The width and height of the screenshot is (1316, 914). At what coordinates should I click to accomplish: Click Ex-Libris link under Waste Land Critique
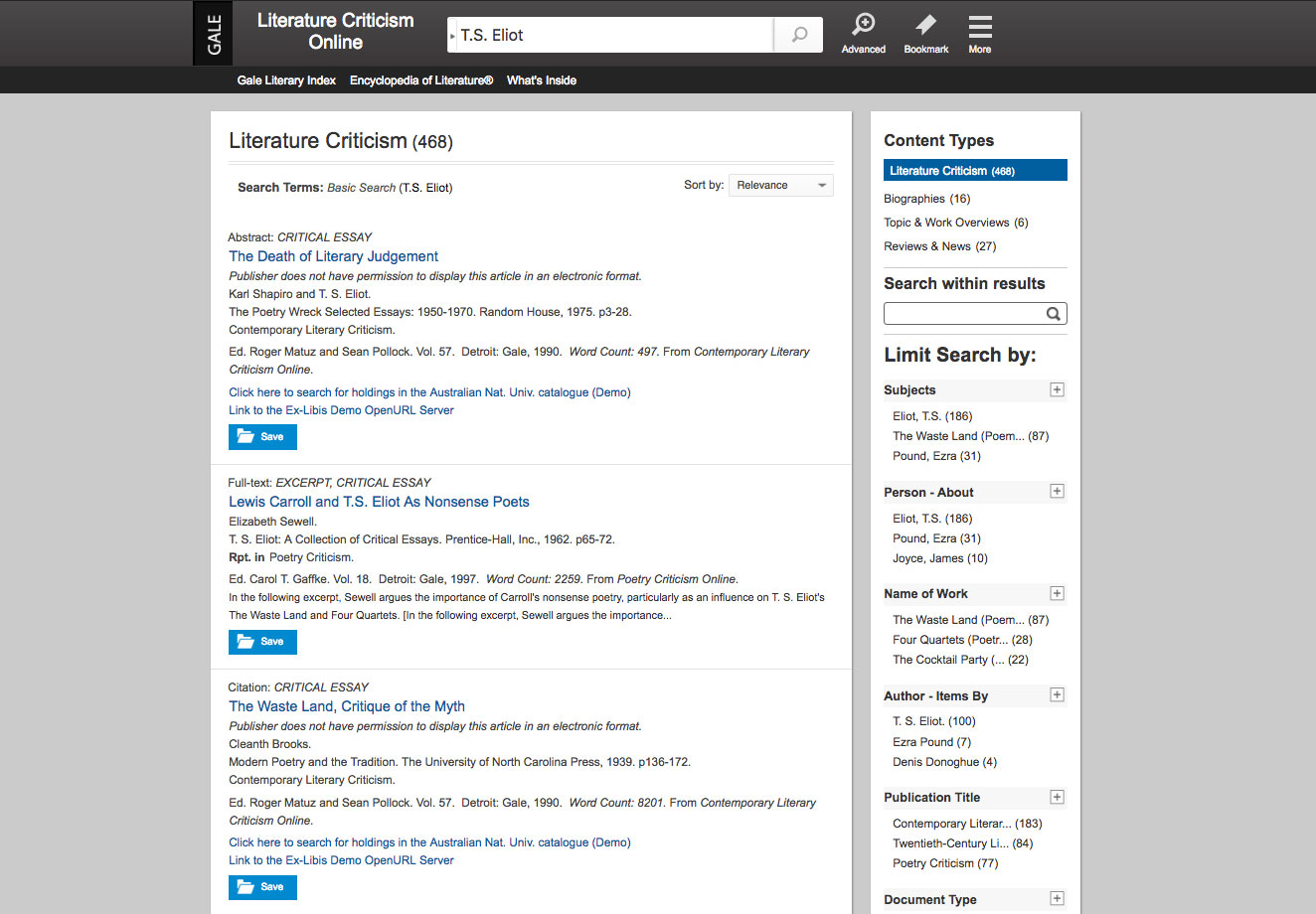341,860
